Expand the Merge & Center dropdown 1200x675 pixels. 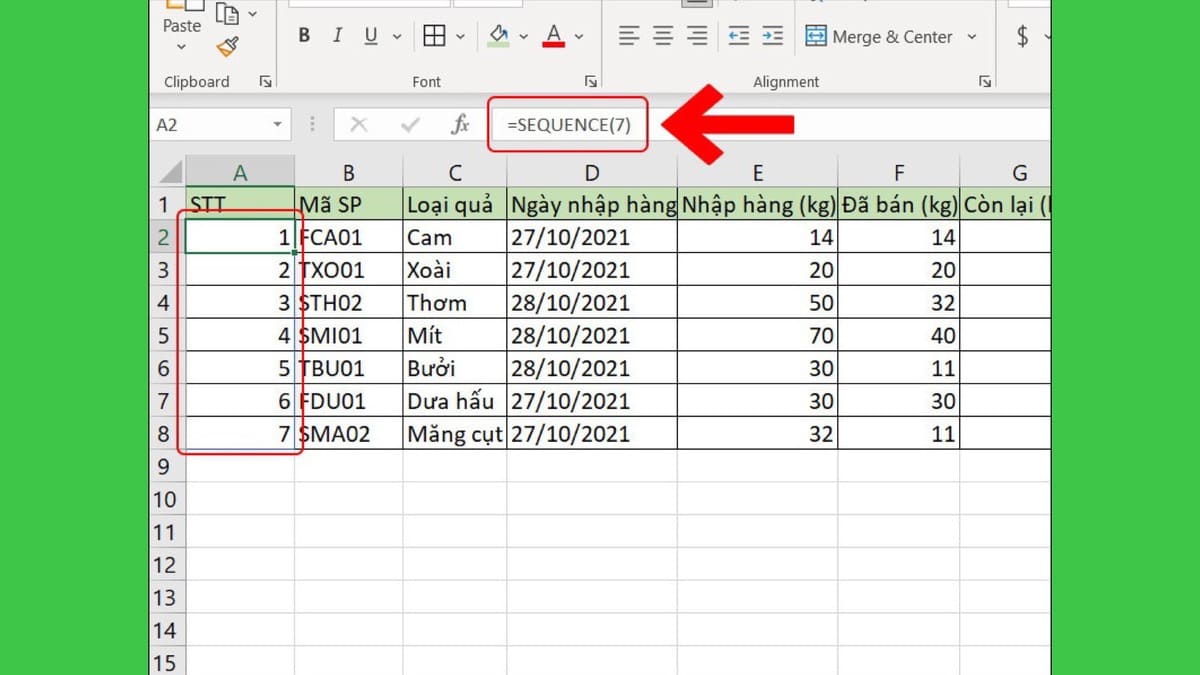[x=971, y=36]
